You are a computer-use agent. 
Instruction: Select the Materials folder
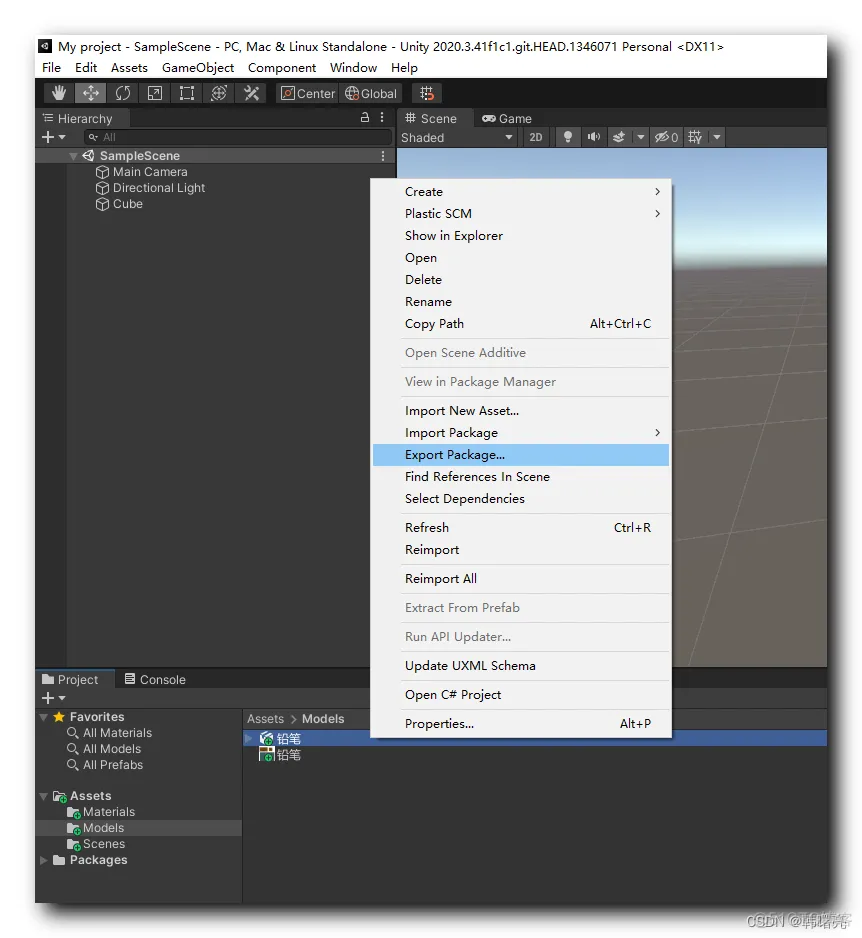click(101, 812)
